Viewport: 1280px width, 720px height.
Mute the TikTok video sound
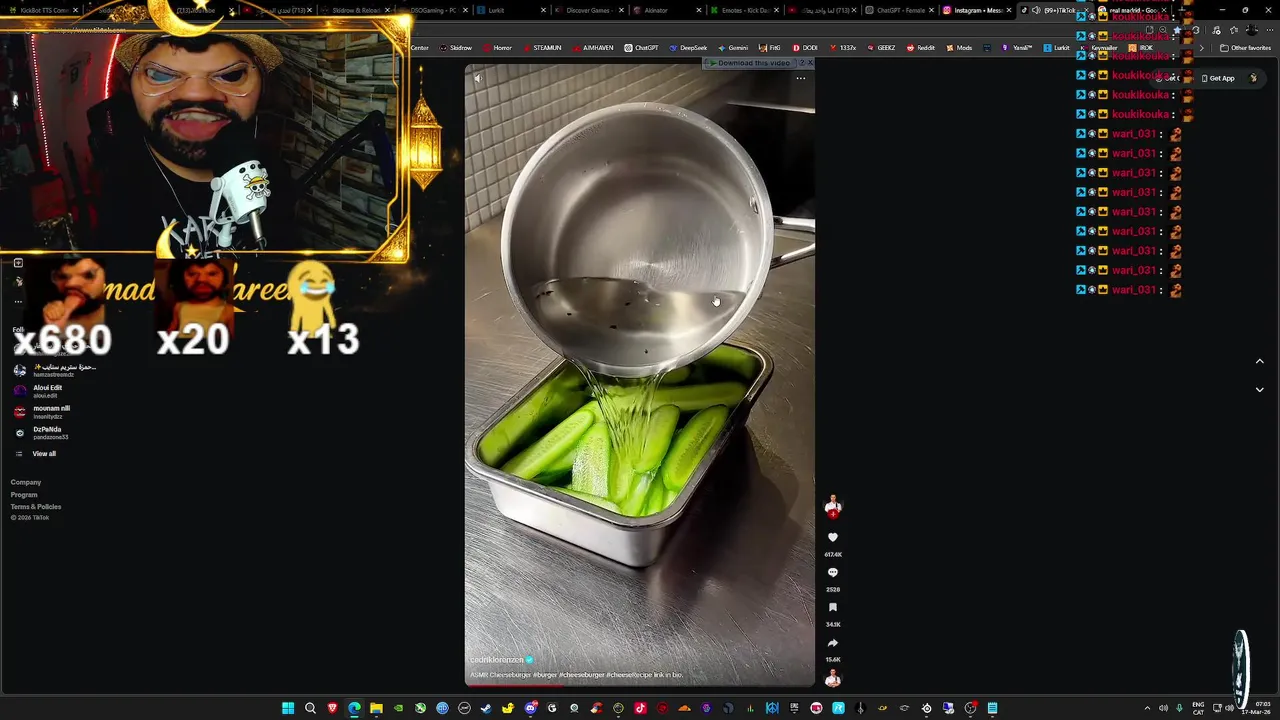pos(478,78)
